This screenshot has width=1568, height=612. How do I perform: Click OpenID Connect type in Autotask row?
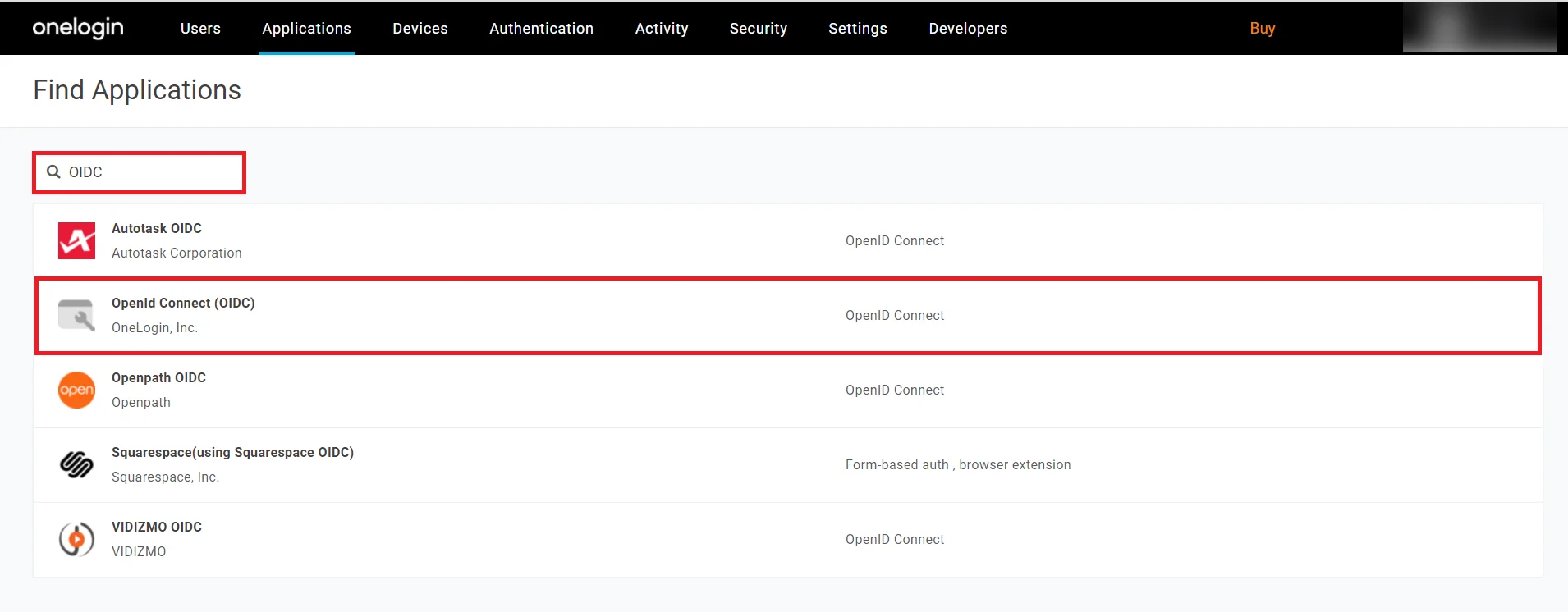895,240
